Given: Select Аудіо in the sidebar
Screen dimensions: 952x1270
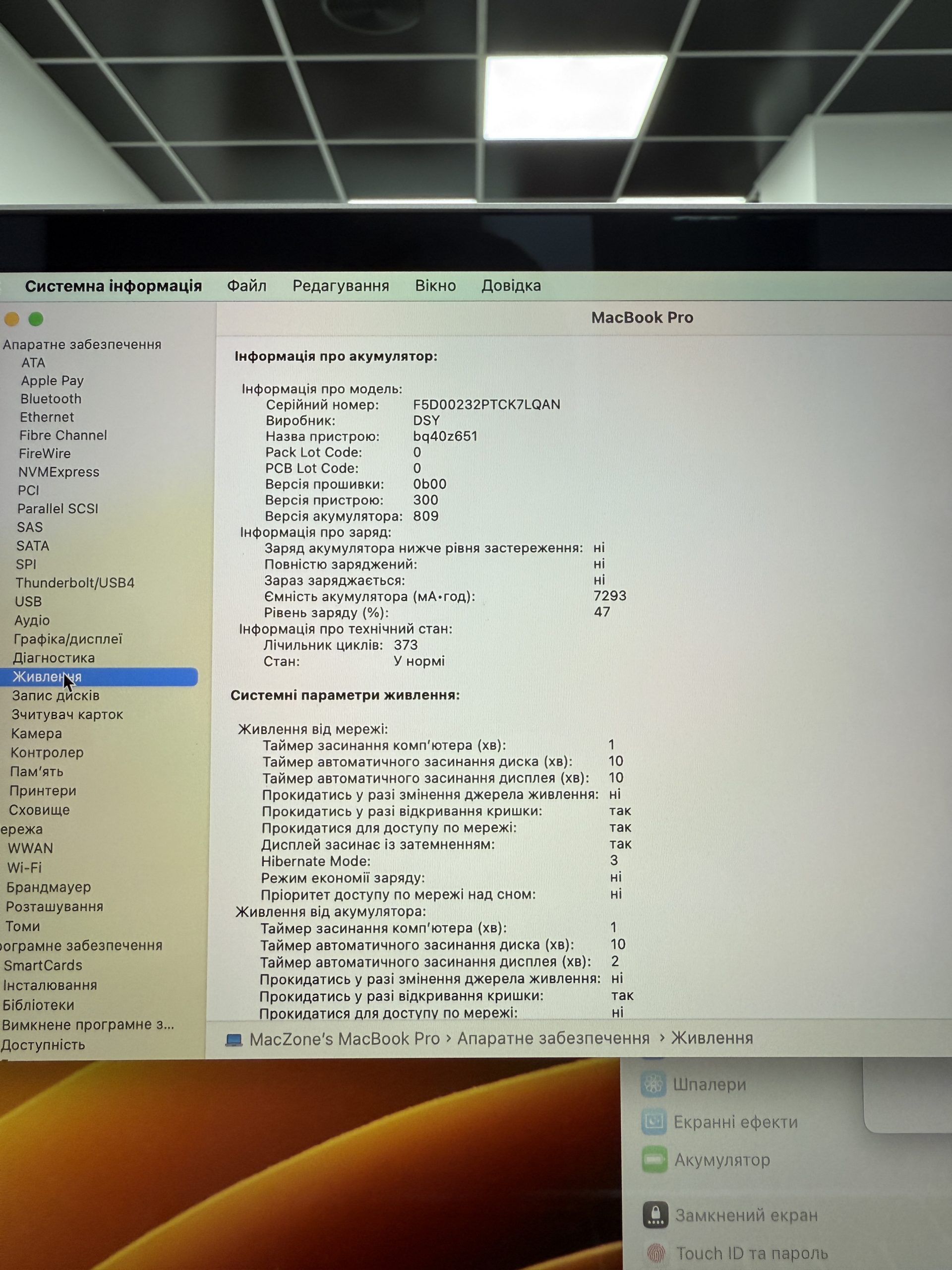Looking at the screenshot, I should point(32,620).
